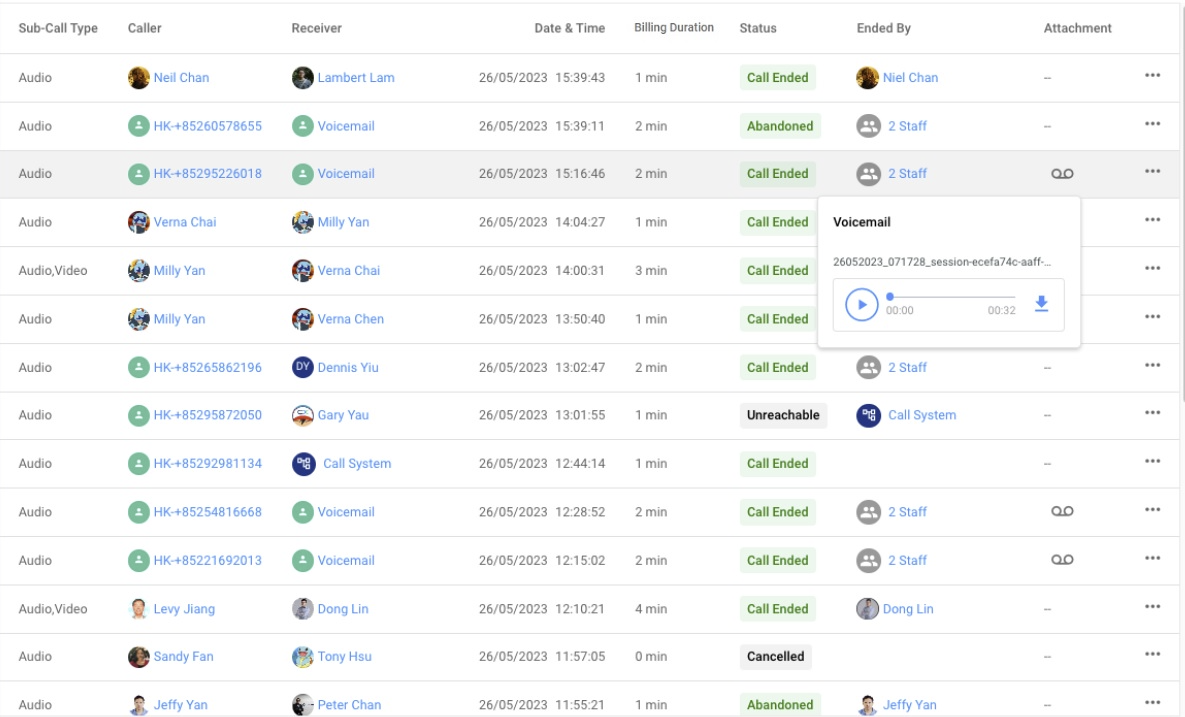This screenshot has height=717, width=1185.
Task: Open voicemail attachment icon for 15:16:46 call
Action: coord(1062,174)
